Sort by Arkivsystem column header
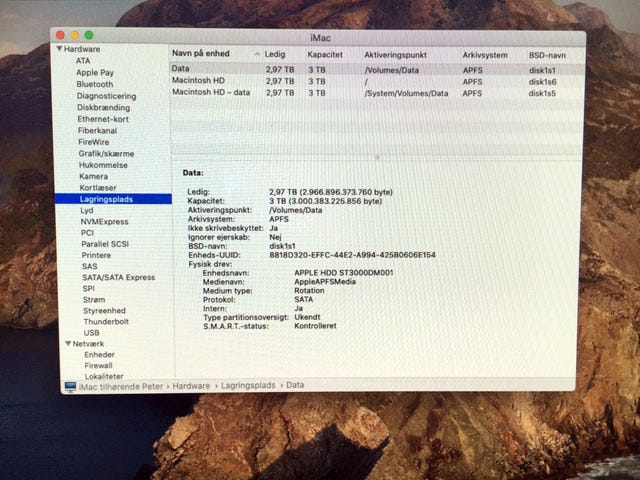Screen dimensions: 640x480 point(485,55)
